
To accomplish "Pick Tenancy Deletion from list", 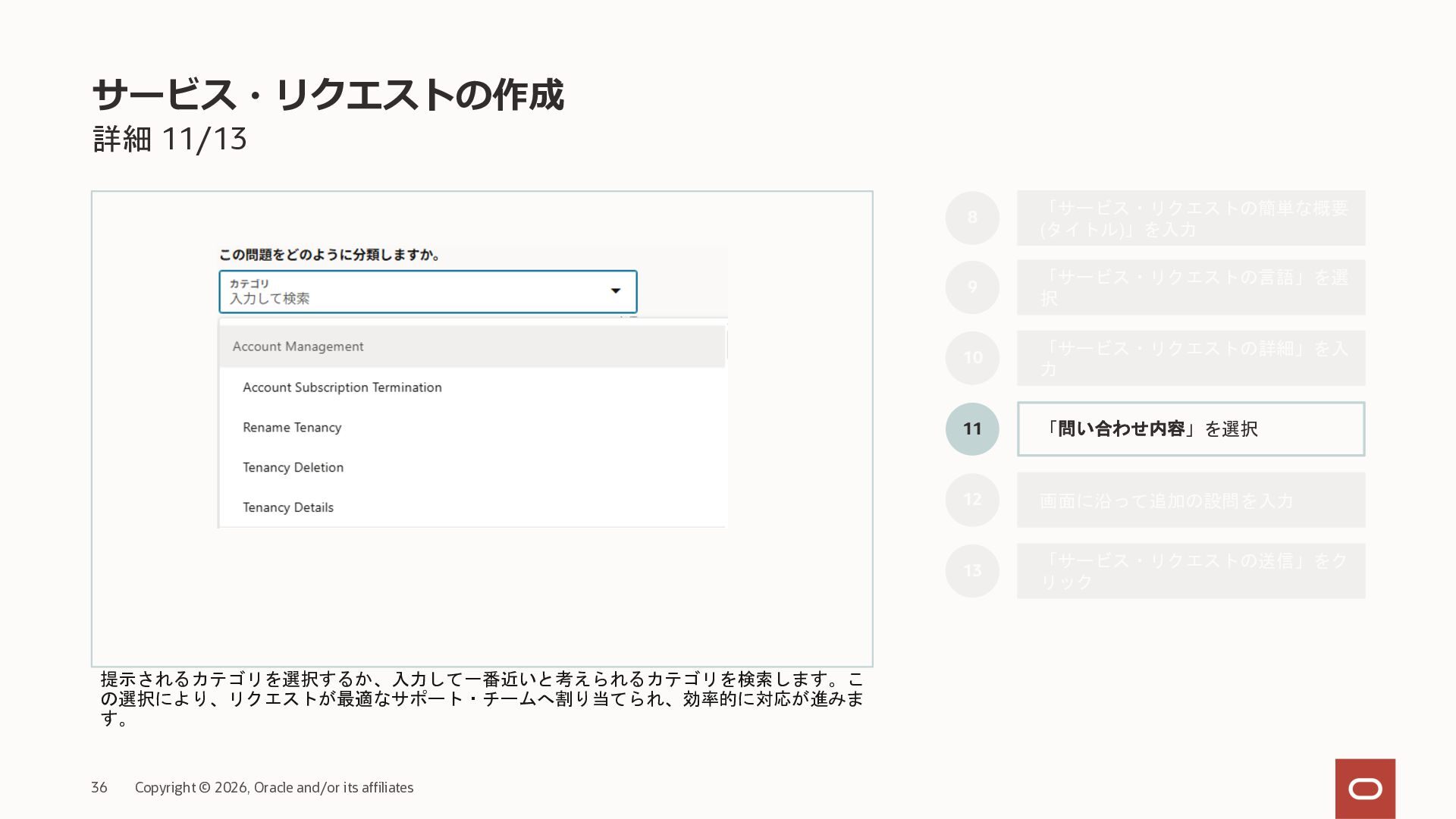I will point(293,468).
